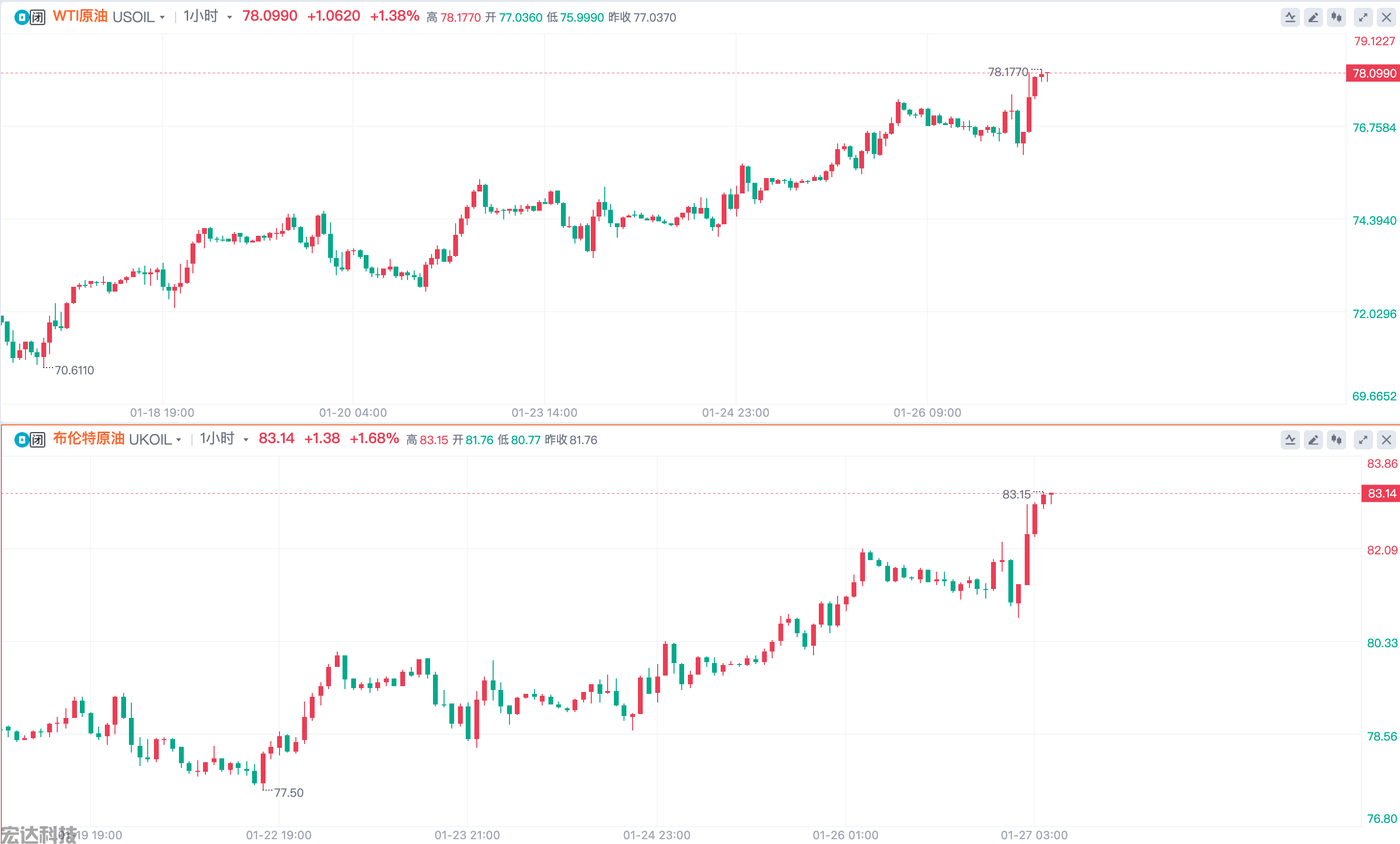Click the 布伦特原油 instrument name
Viewport: 1400px width, 844px height.
[89, 439]
